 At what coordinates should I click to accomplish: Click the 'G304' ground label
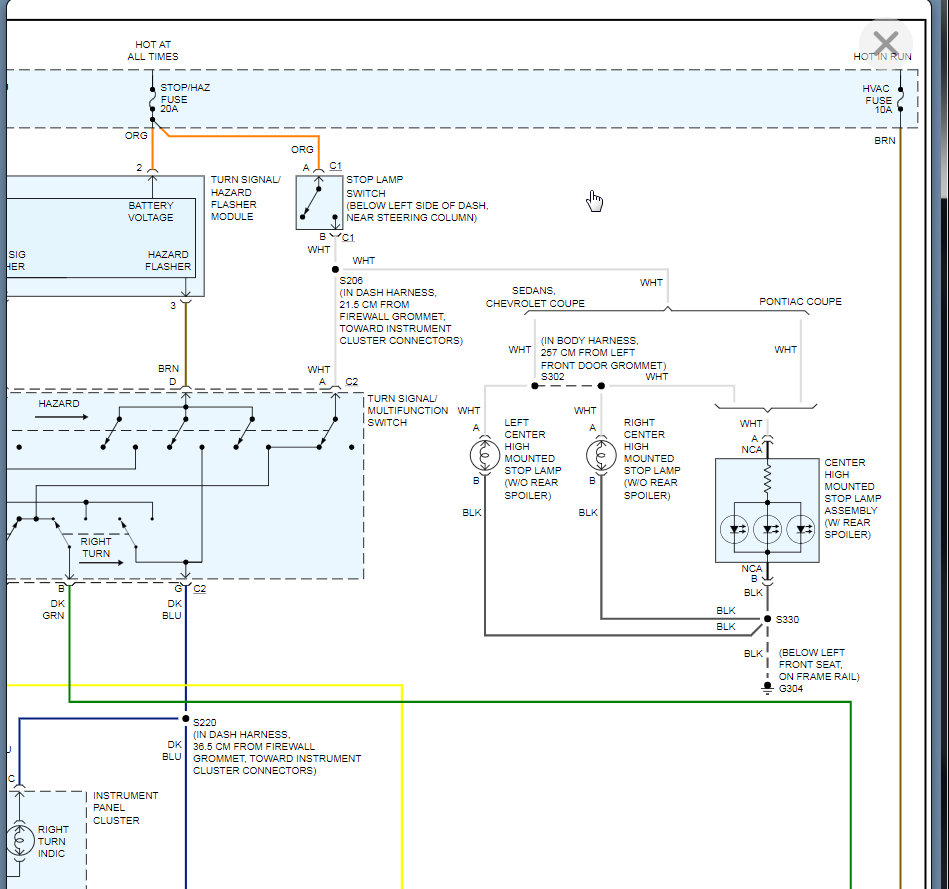pos(790,689)
